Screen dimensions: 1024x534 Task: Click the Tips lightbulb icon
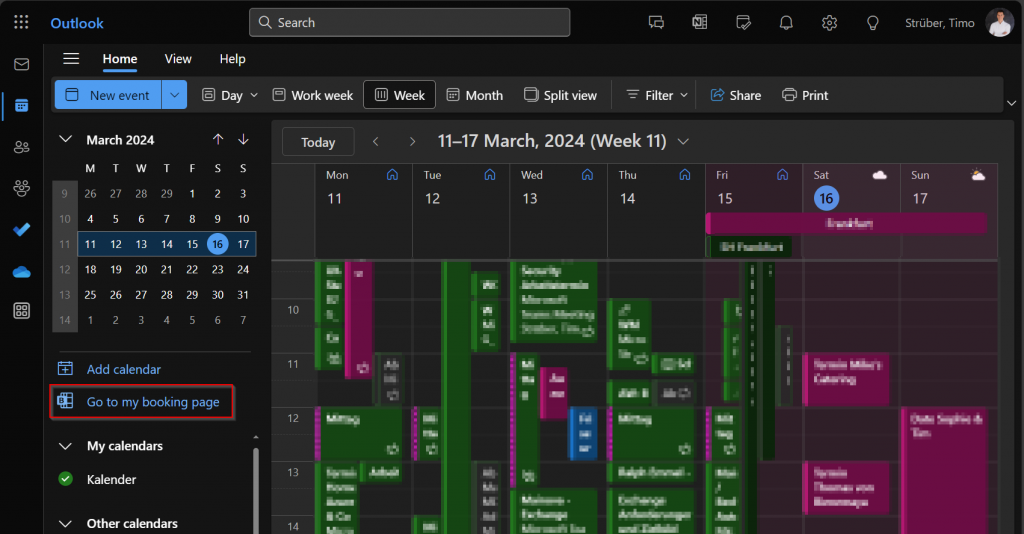tap(872, 22)
